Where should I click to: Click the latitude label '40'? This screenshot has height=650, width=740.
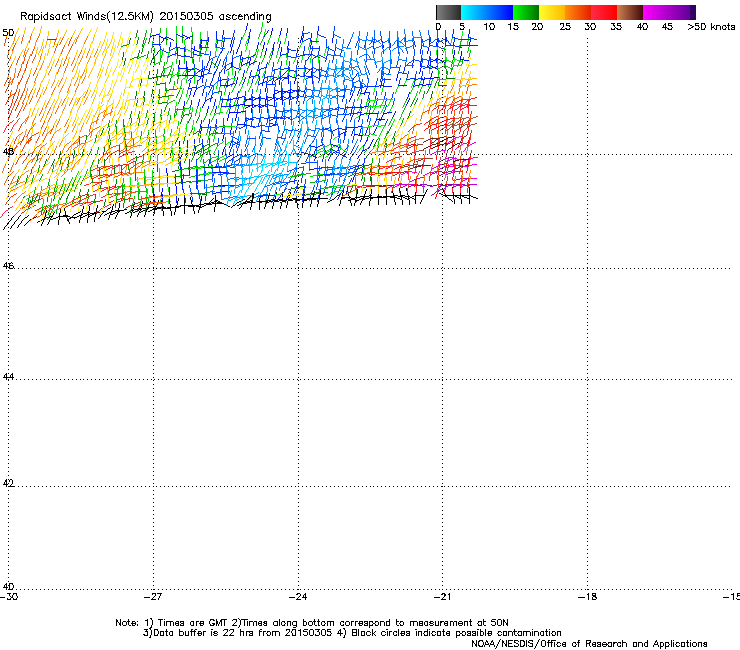coord(8,587)
